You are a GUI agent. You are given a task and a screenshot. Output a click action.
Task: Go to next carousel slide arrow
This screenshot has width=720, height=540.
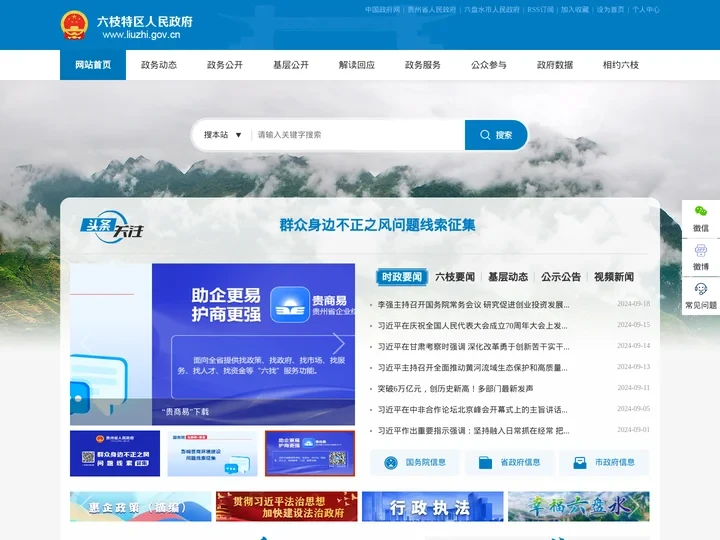339,343
